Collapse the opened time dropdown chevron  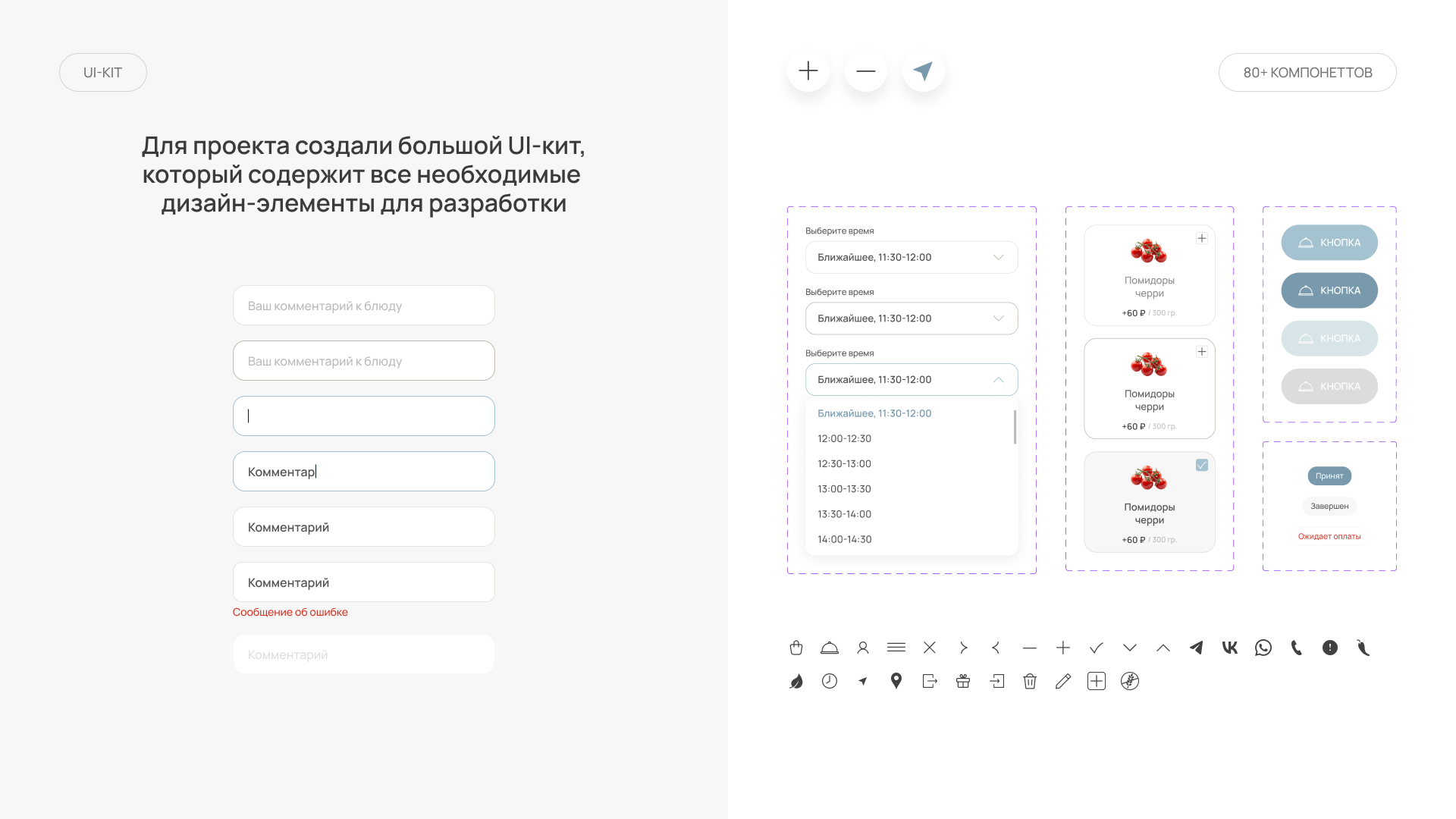998,380
